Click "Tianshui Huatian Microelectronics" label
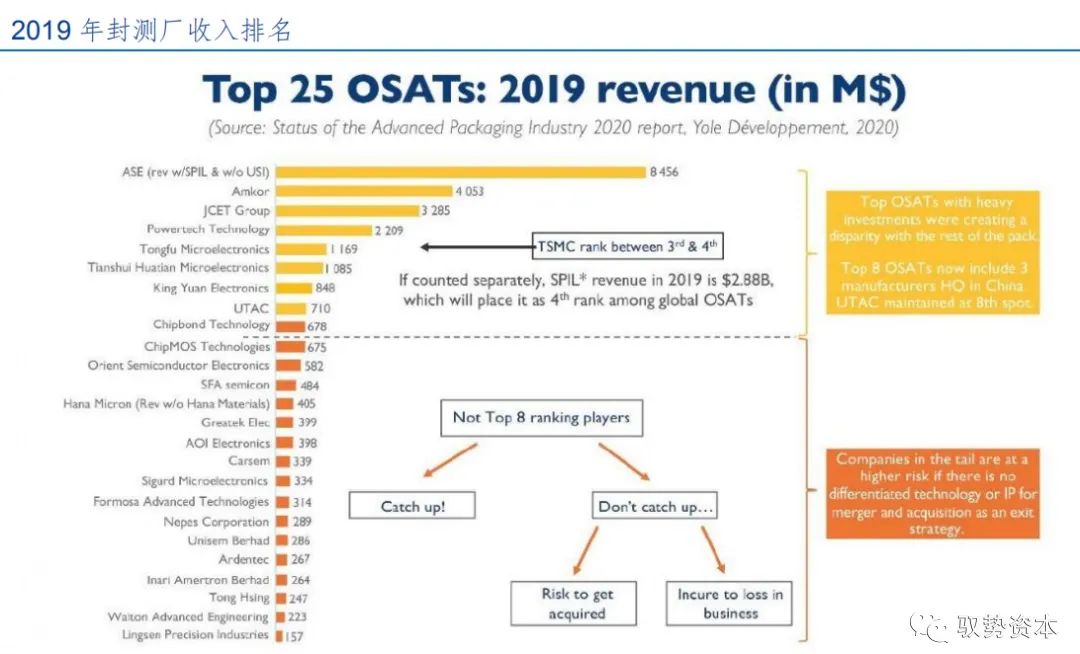 click(178, 267)
